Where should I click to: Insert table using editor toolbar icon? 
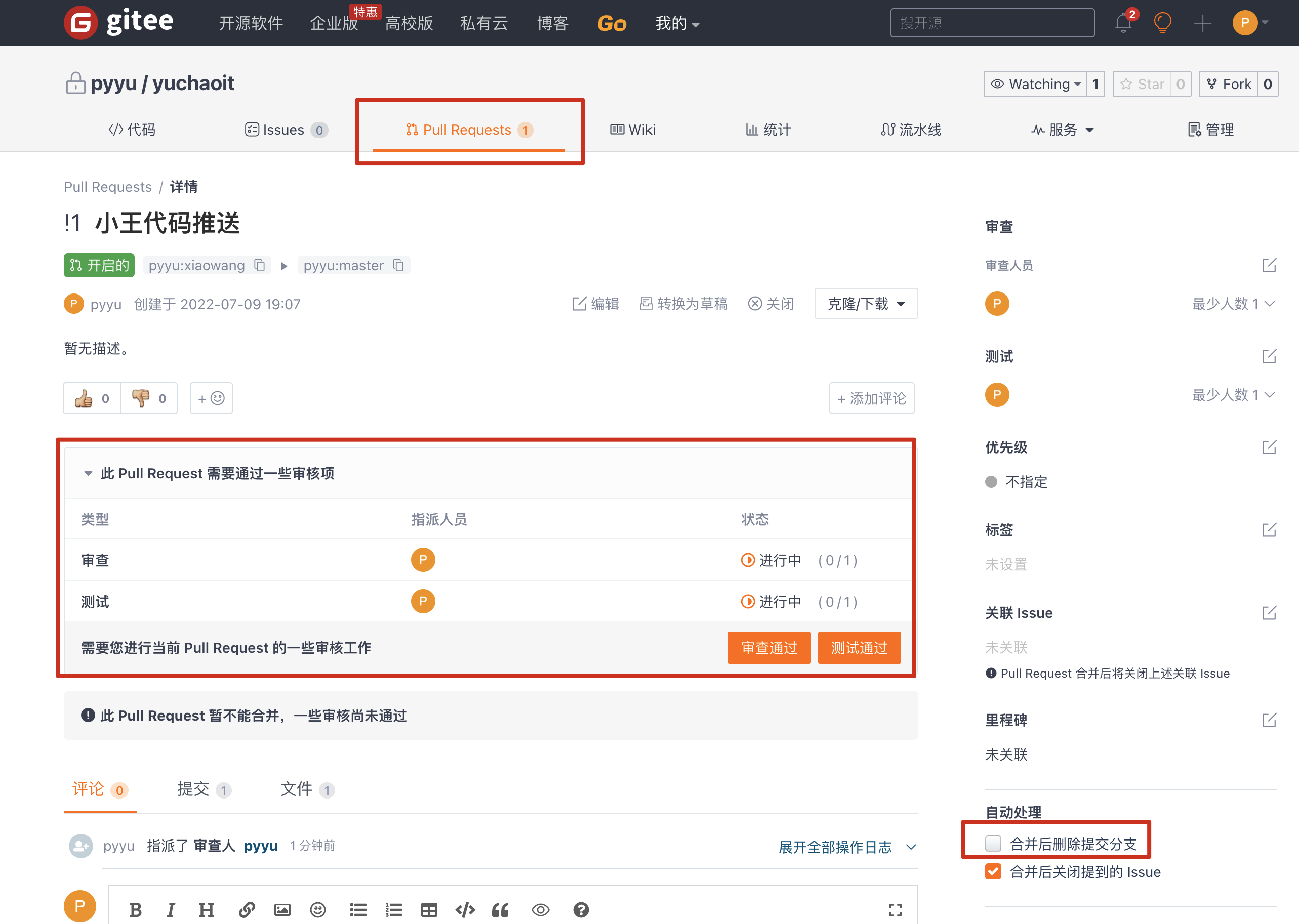pyautogui.click(x=429, y=910)
